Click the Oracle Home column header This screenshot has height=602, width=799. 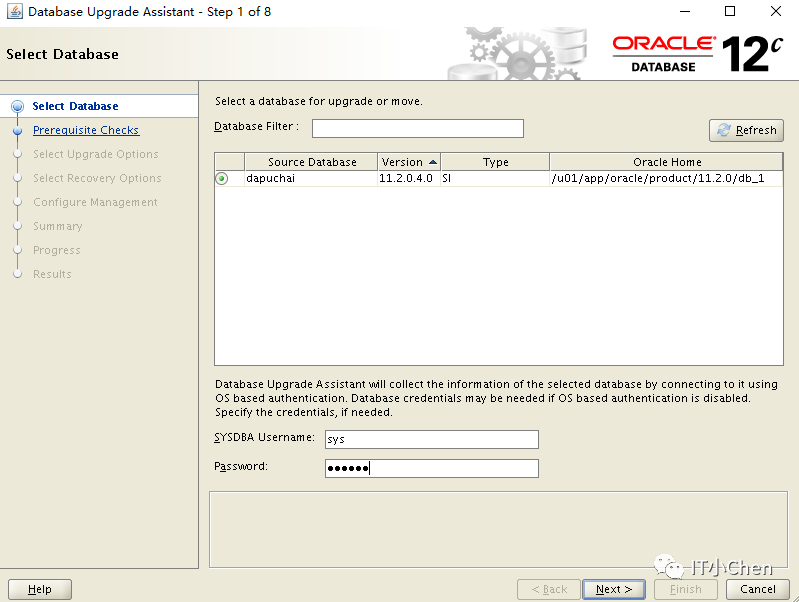pyautogui.click(x=667, y=162)
